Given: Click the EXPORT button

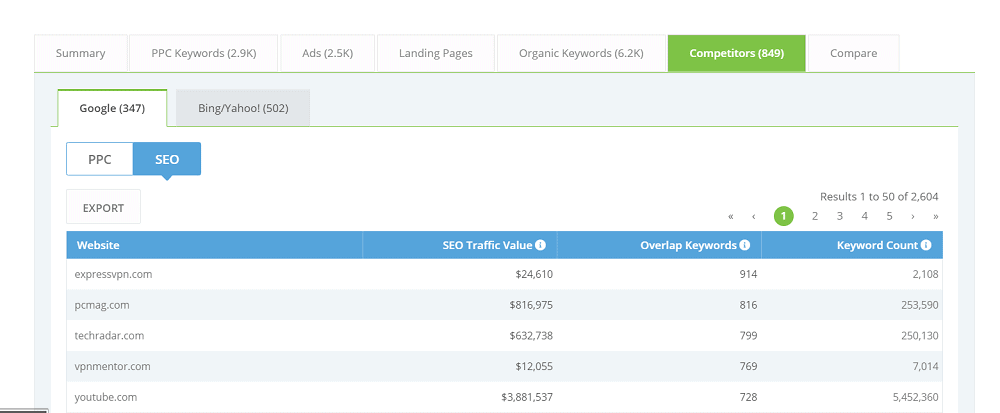Looking at the screenshot, I should [103, 207].
